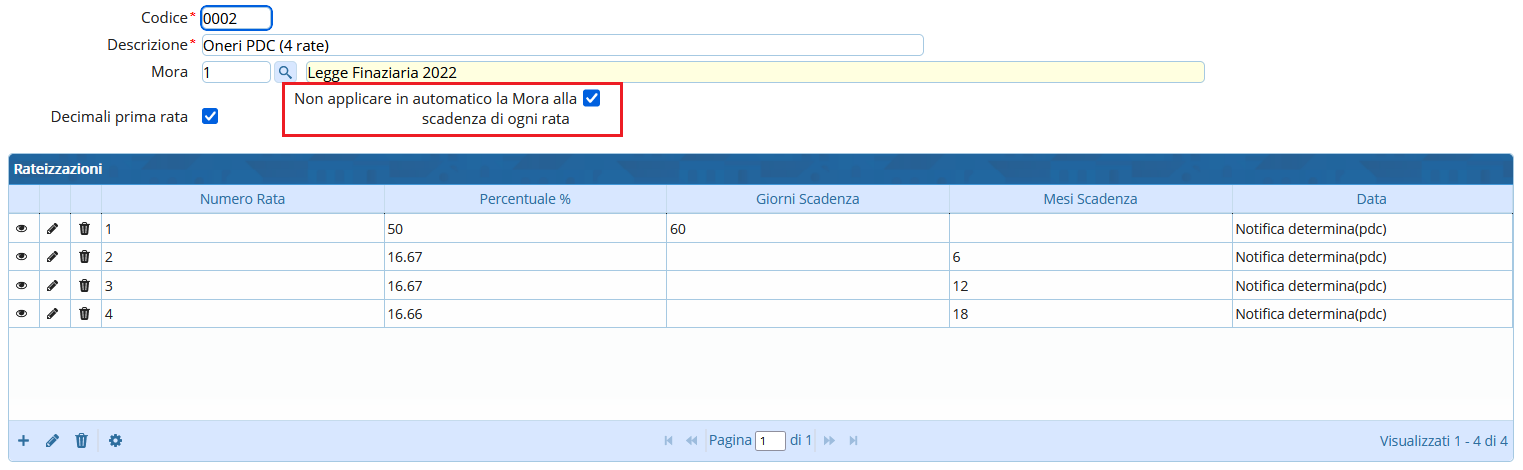Click the Mesi Scadenza column header
Viewport: 1523px width, 470px height.
pyautogui.click(x=1090, y=199)
